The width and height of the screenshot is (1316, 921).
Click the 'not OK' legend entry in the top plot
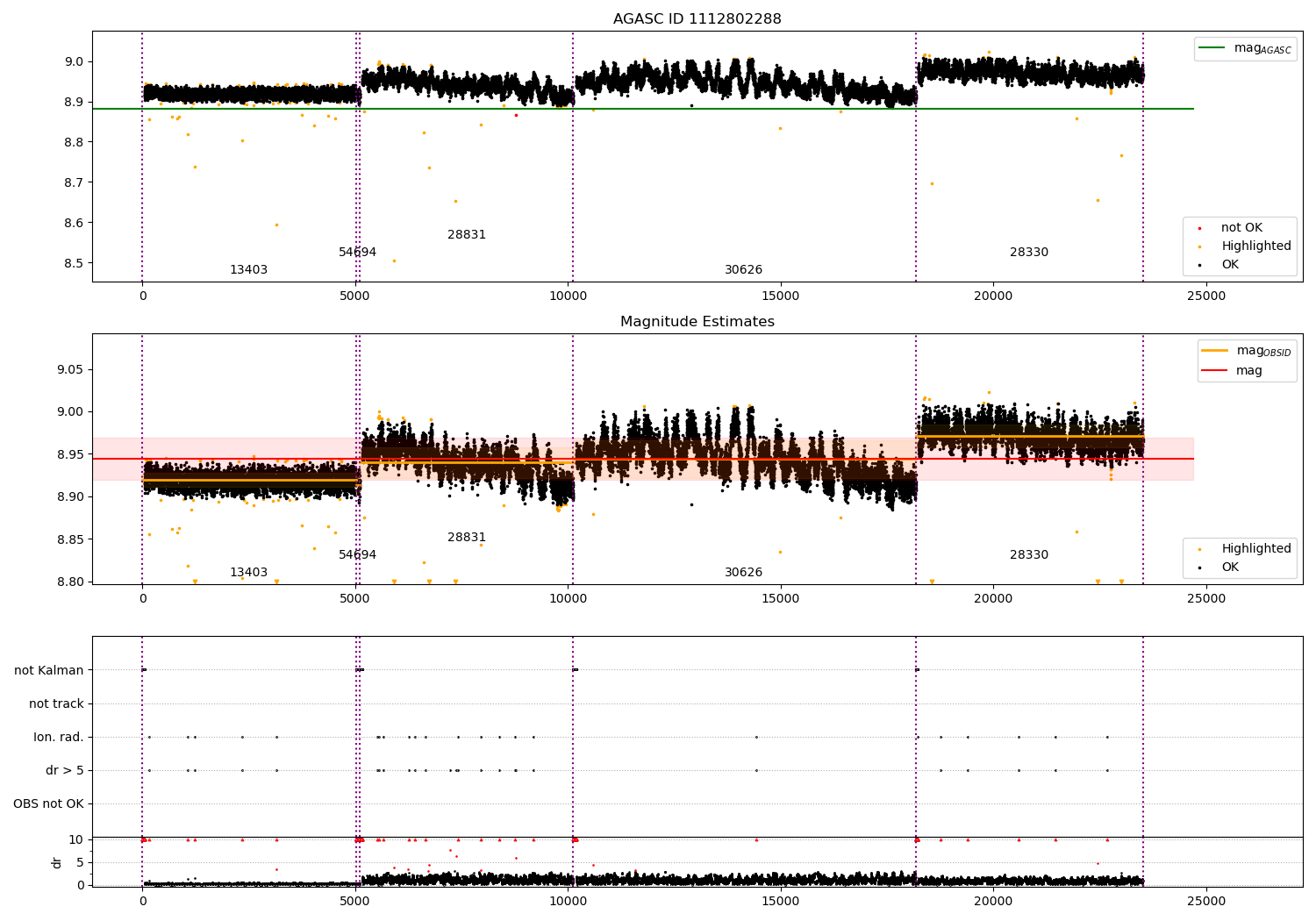point(1241,228)
